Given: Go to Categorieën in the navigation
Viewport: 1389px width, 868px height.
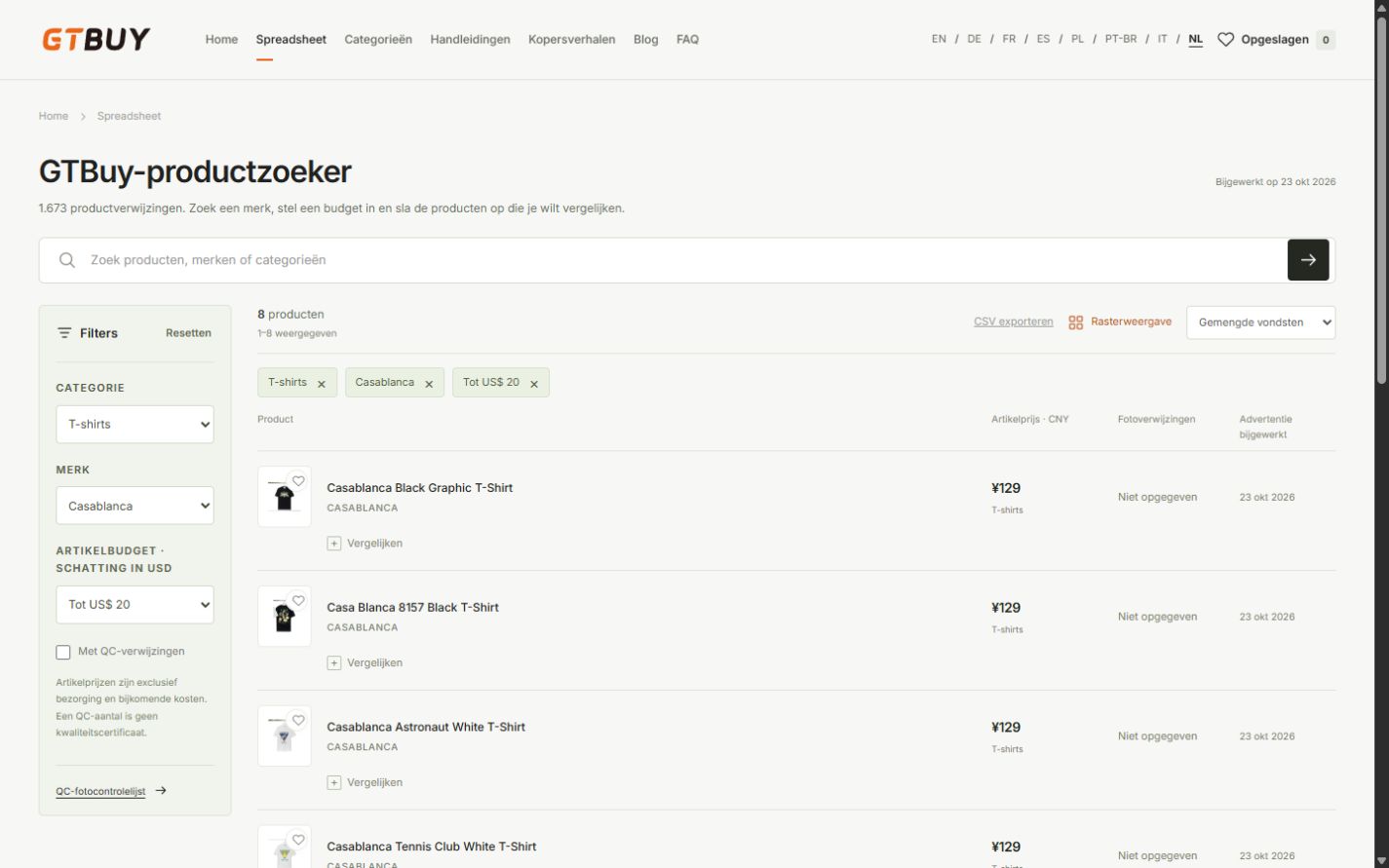Looking at the screenshot, I should (x=378, y=40).
